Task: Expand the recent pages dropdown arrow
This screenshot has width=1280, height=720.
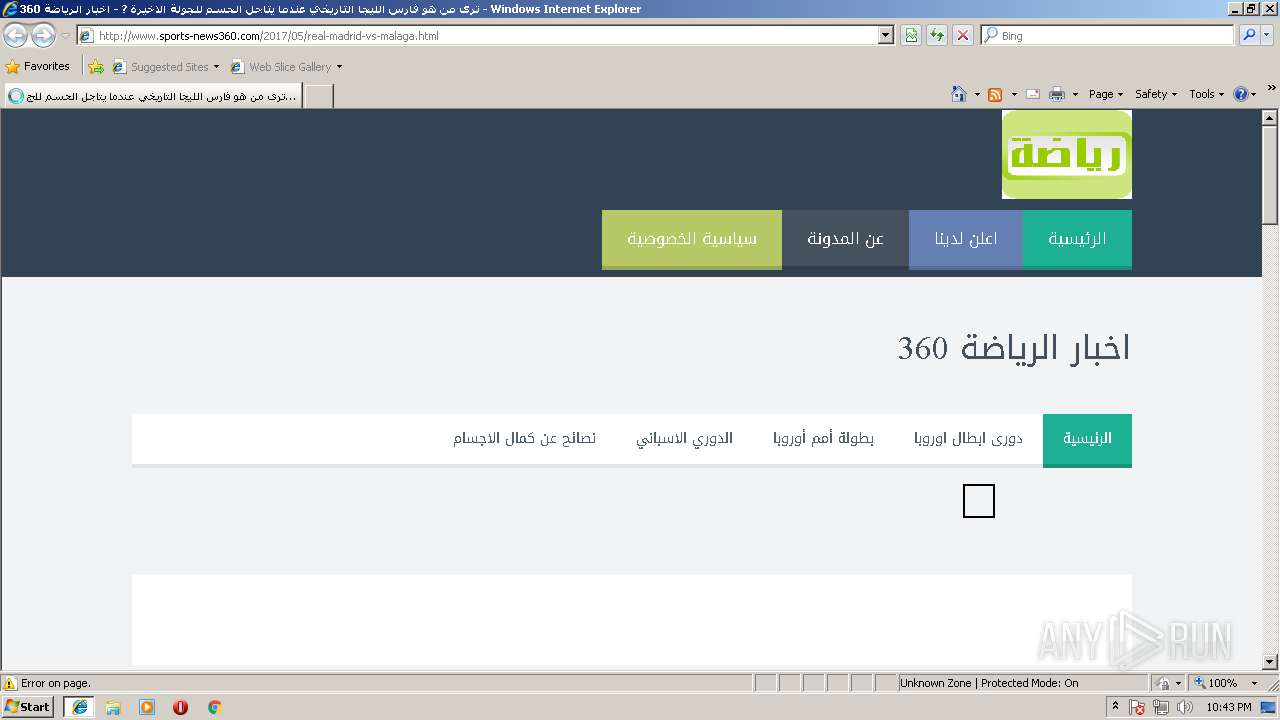Action: pos(65,36)
